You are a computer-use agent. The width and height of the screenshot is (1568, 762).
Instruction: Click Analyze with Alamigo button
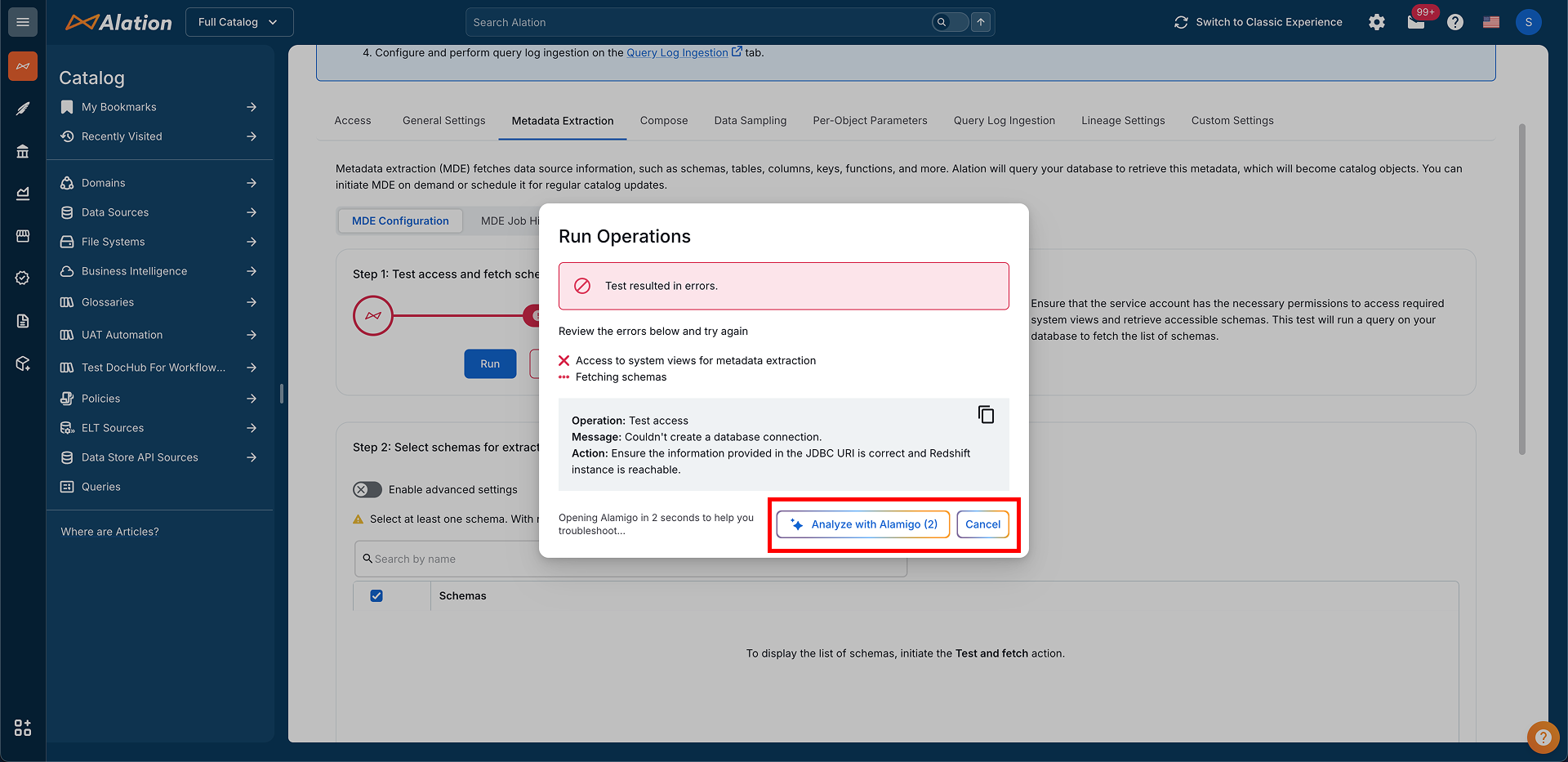coord(863,524)
